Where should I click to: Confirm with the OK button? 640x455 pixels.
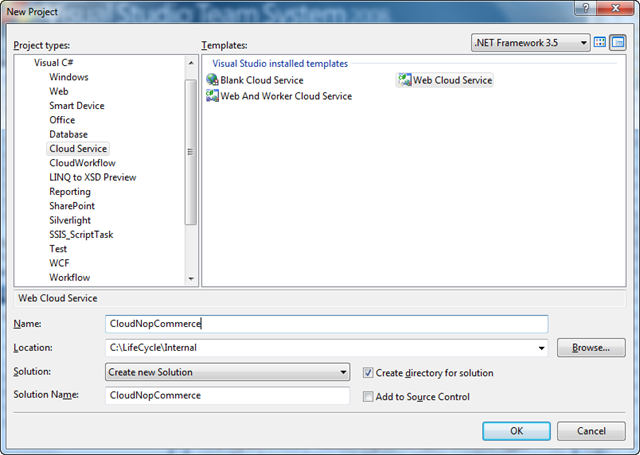516,431
